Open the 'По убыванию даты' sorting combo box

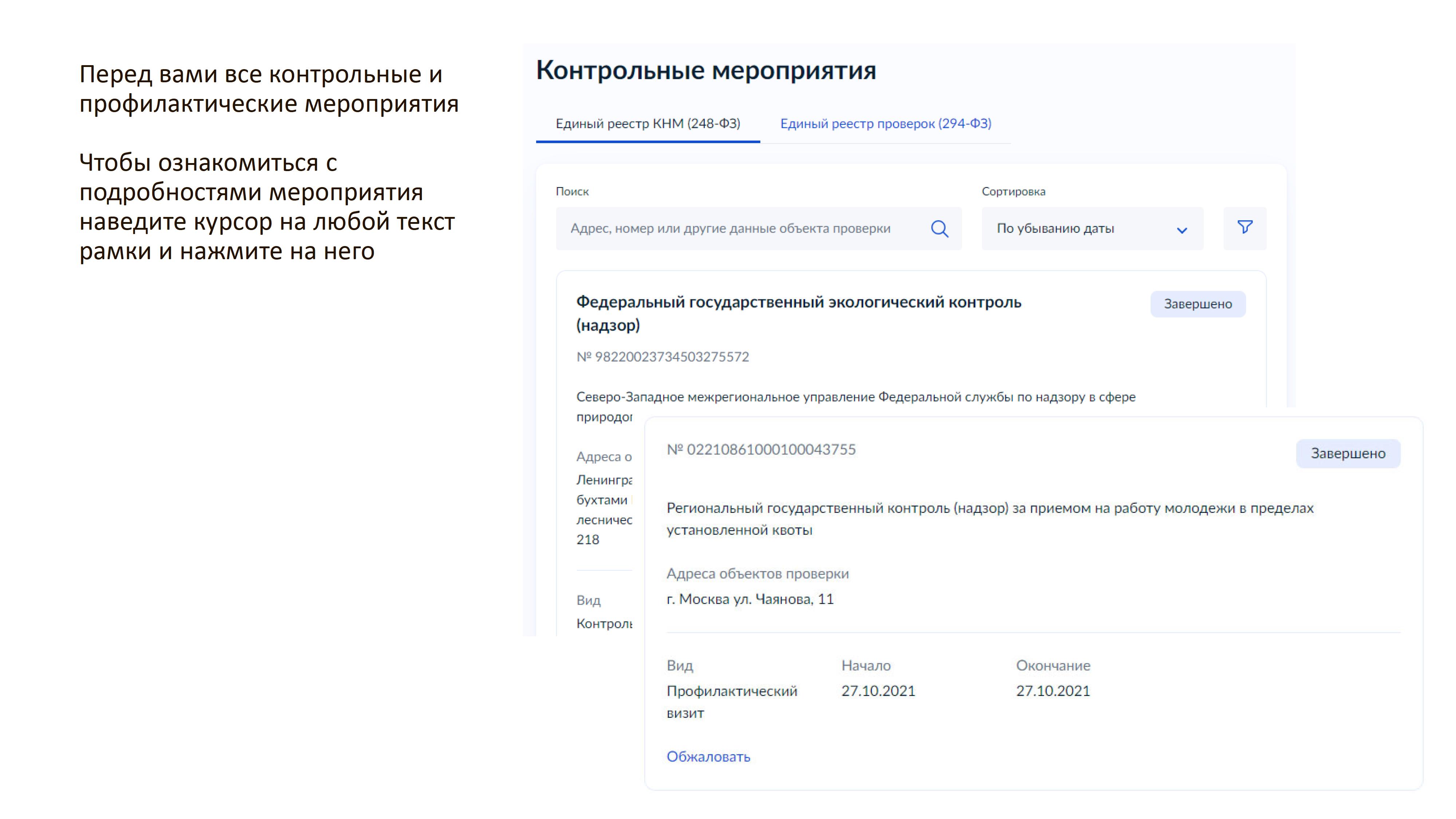point(1092,228)
